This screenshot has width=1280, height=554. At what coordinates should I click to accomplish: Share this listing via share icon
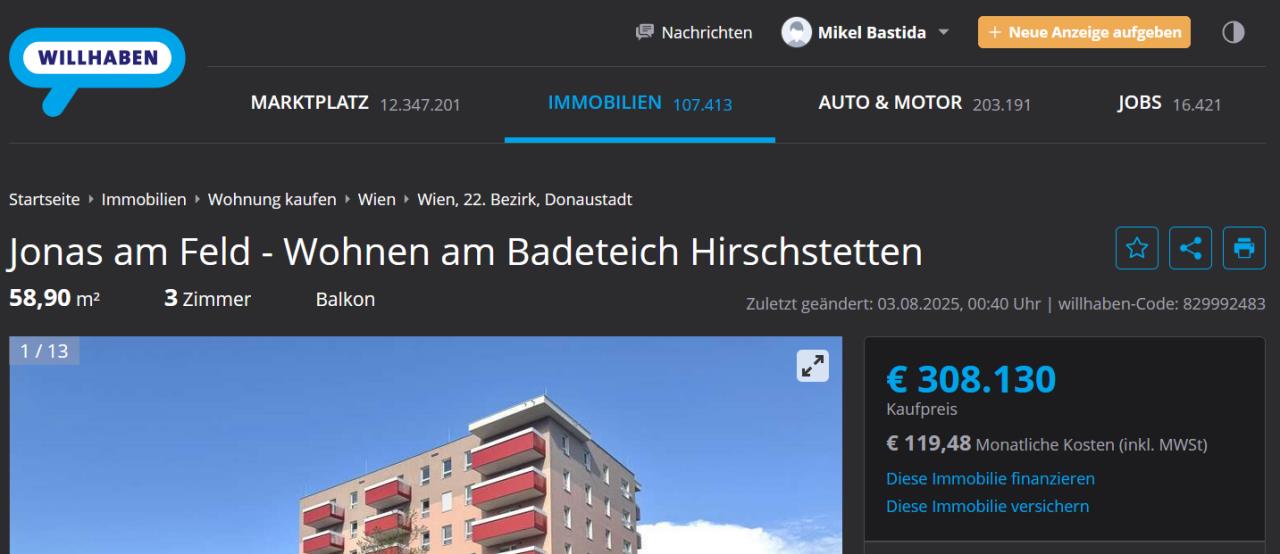click(1190, 248)
